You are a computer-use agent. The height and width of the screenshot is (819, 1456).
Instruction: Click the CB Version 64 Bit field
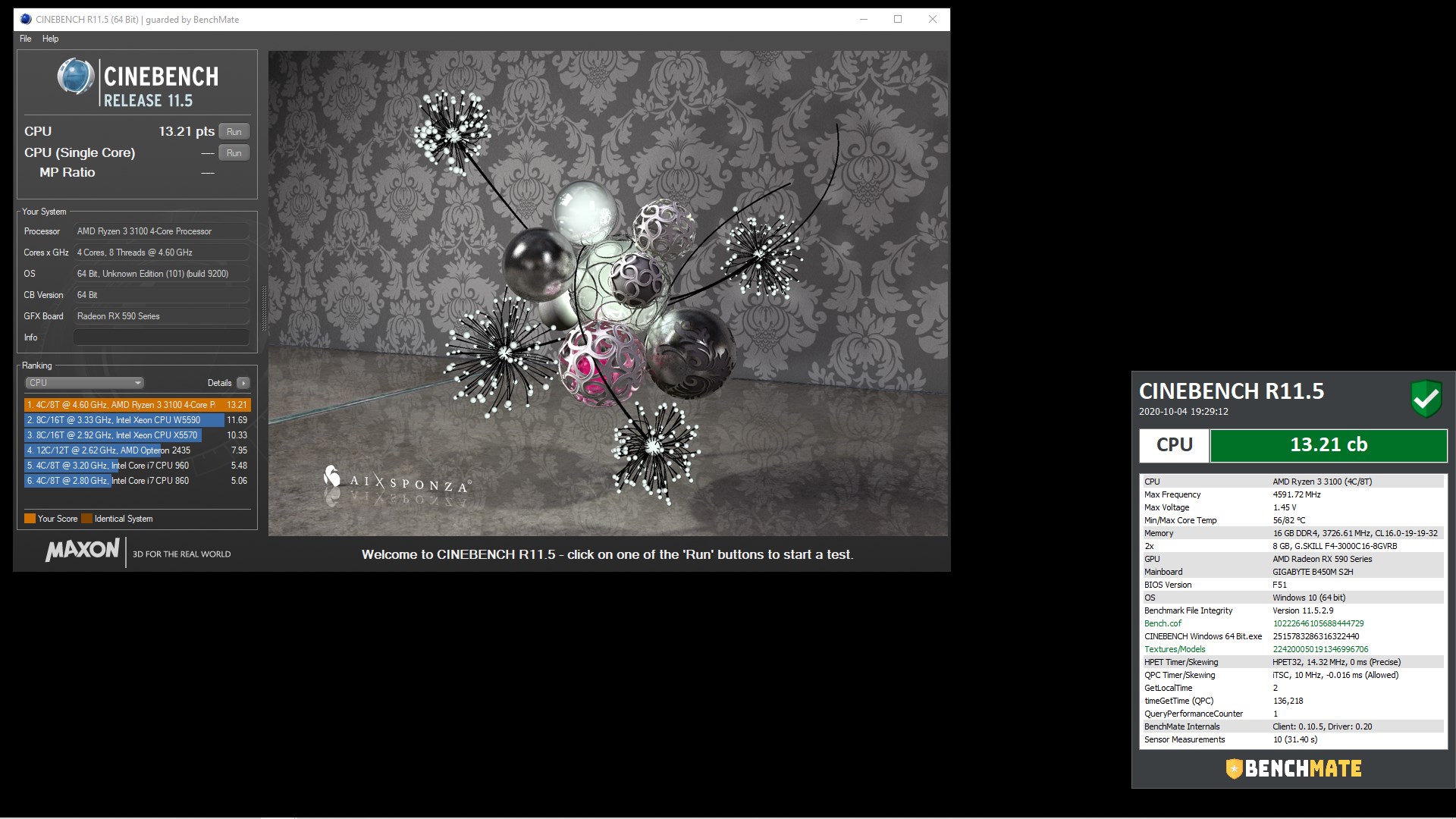tap(161, 295)
